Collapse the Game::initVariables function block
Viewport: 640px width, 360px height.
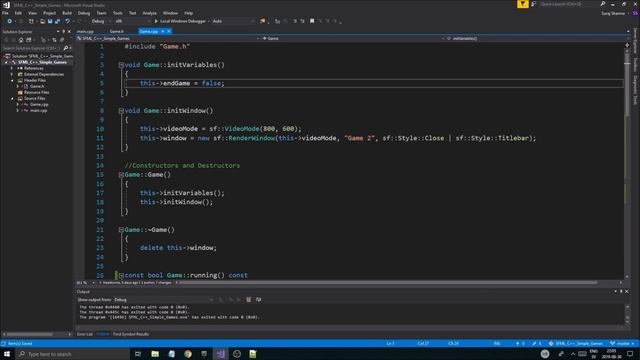[x=121, y=65]
